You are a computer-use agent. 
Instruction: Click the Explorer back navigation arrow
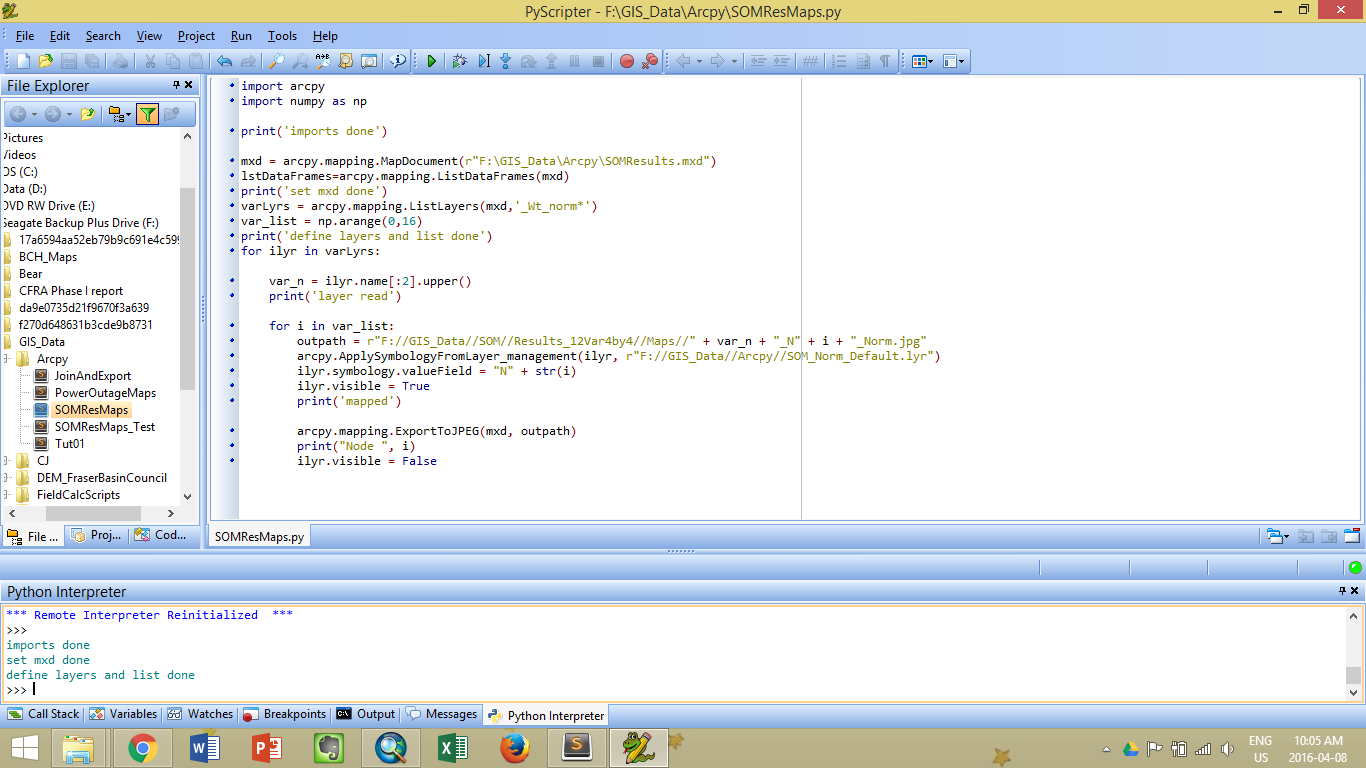17,115
